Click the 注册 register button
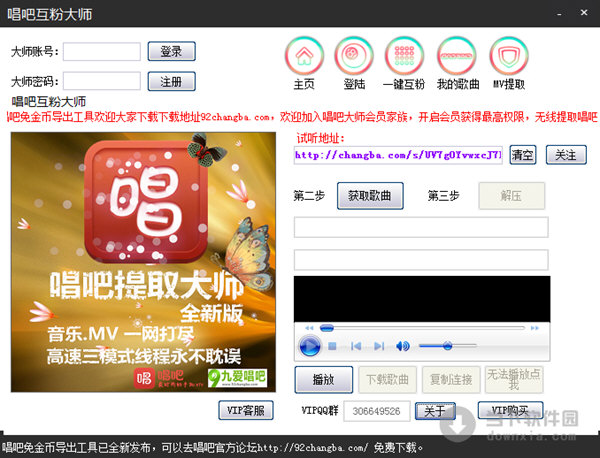 tap(171, 81)
